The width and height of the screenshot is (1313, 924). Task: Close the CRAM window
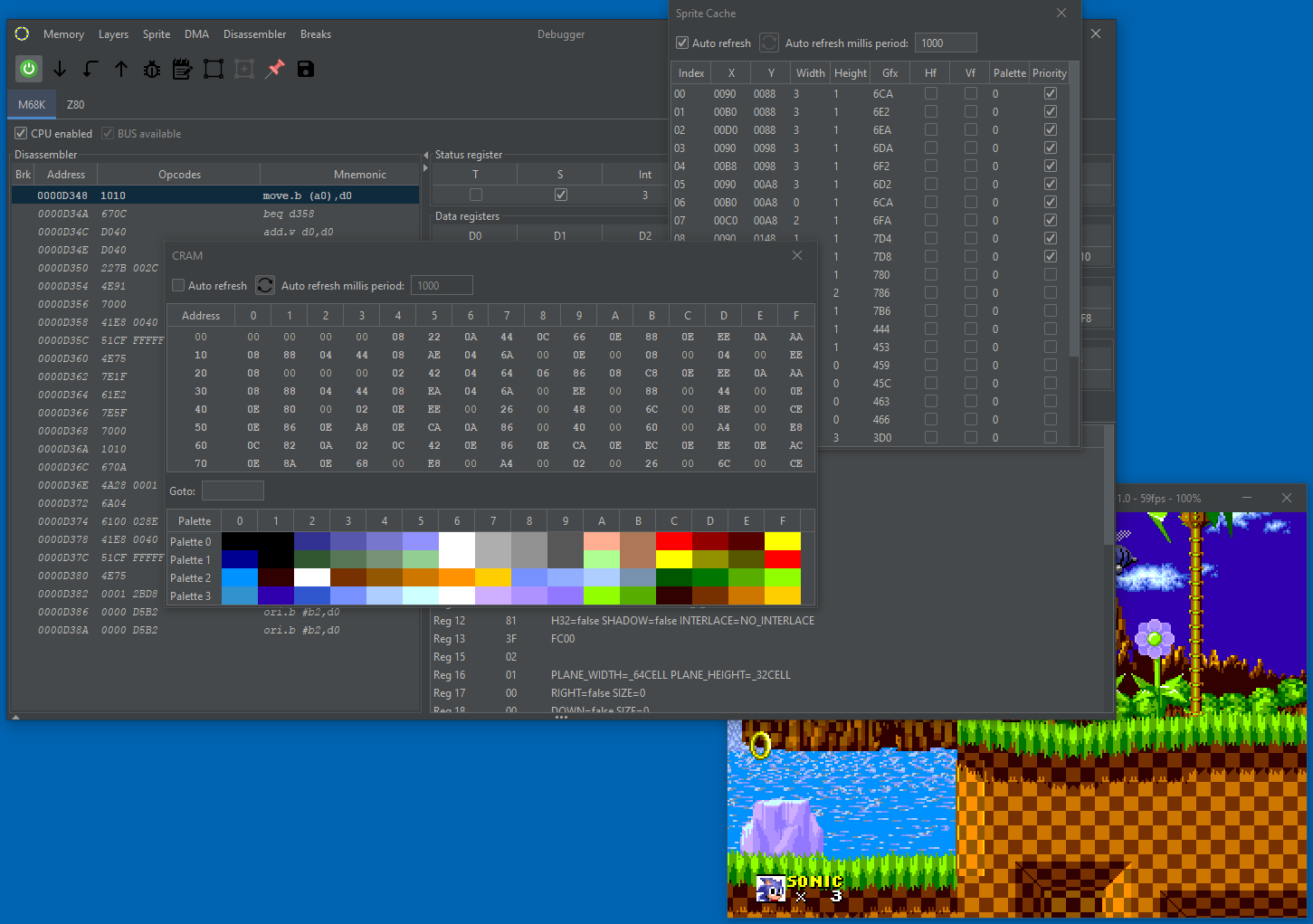797,255
